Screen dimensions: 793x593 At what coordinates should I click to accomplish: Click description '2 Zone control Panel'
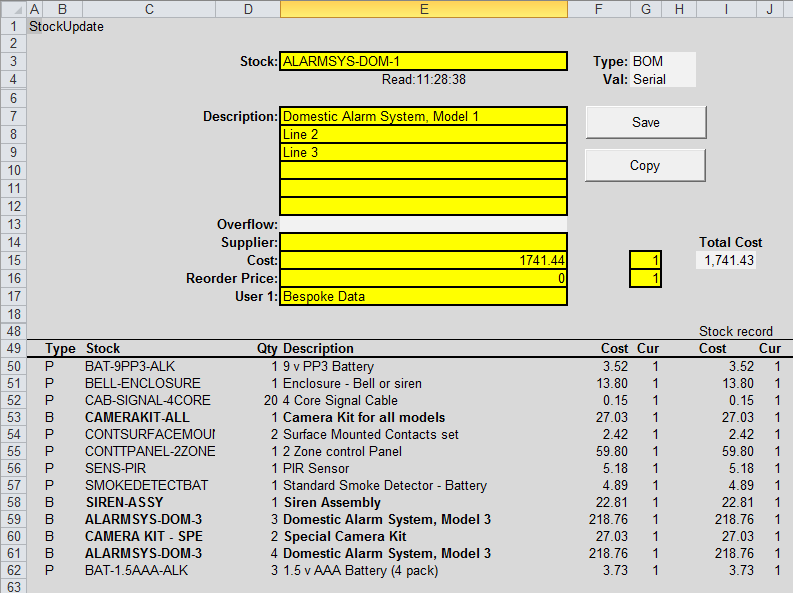[342, 451]
